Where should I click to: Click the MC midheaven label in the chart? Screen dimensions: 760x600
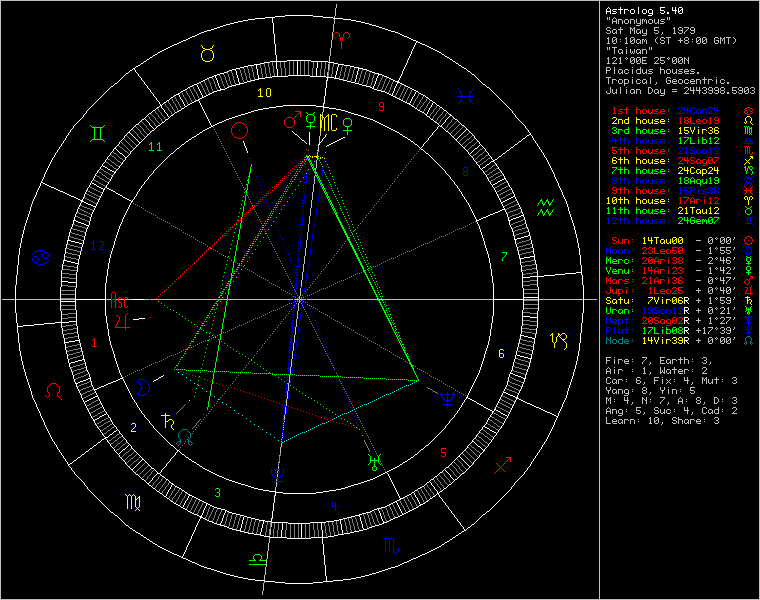click(328, 121)
